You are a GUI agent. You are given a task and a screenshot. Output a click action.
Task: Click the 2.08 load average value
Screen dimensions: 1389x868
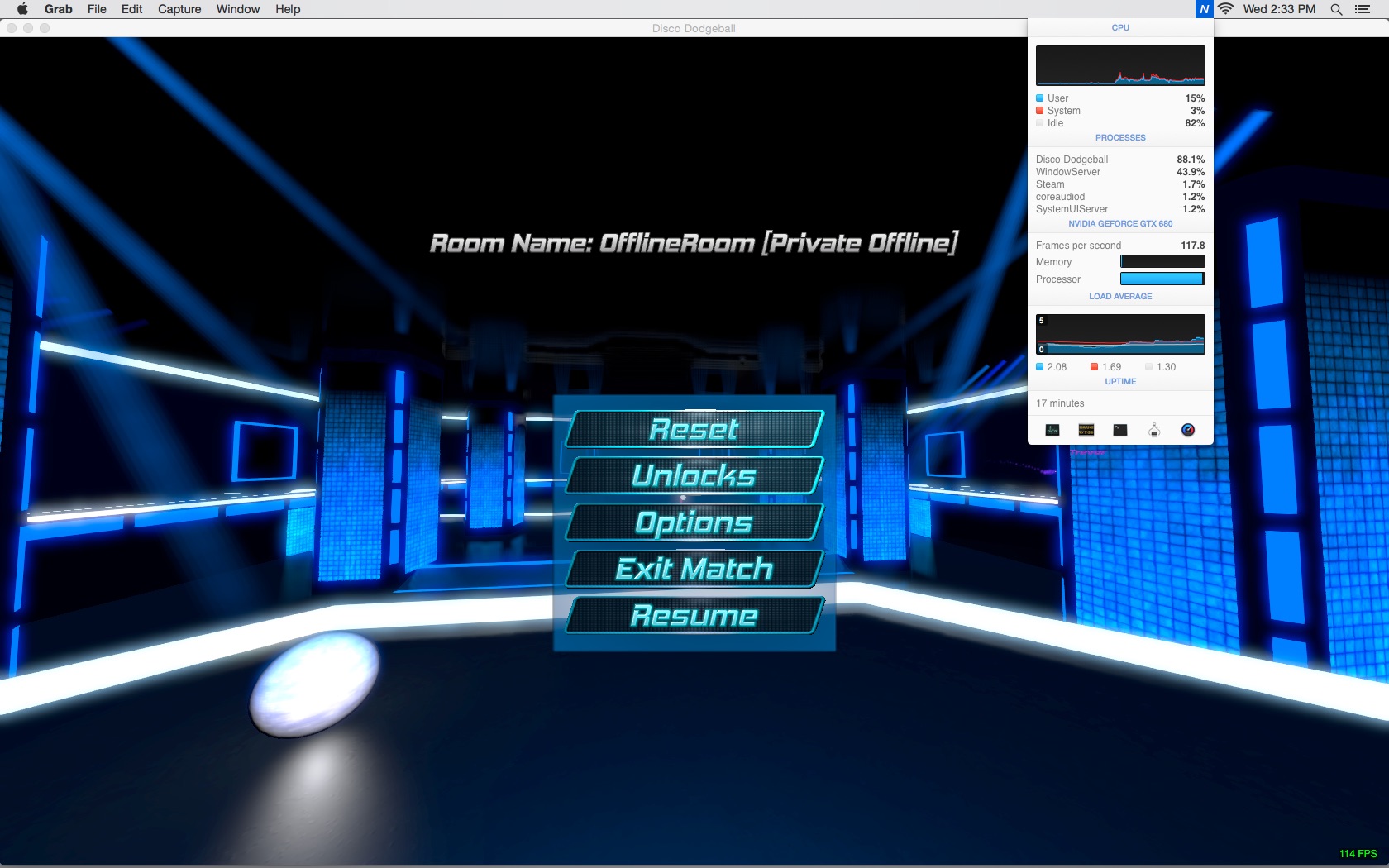pyautogui.click(x=1057, y=367)
